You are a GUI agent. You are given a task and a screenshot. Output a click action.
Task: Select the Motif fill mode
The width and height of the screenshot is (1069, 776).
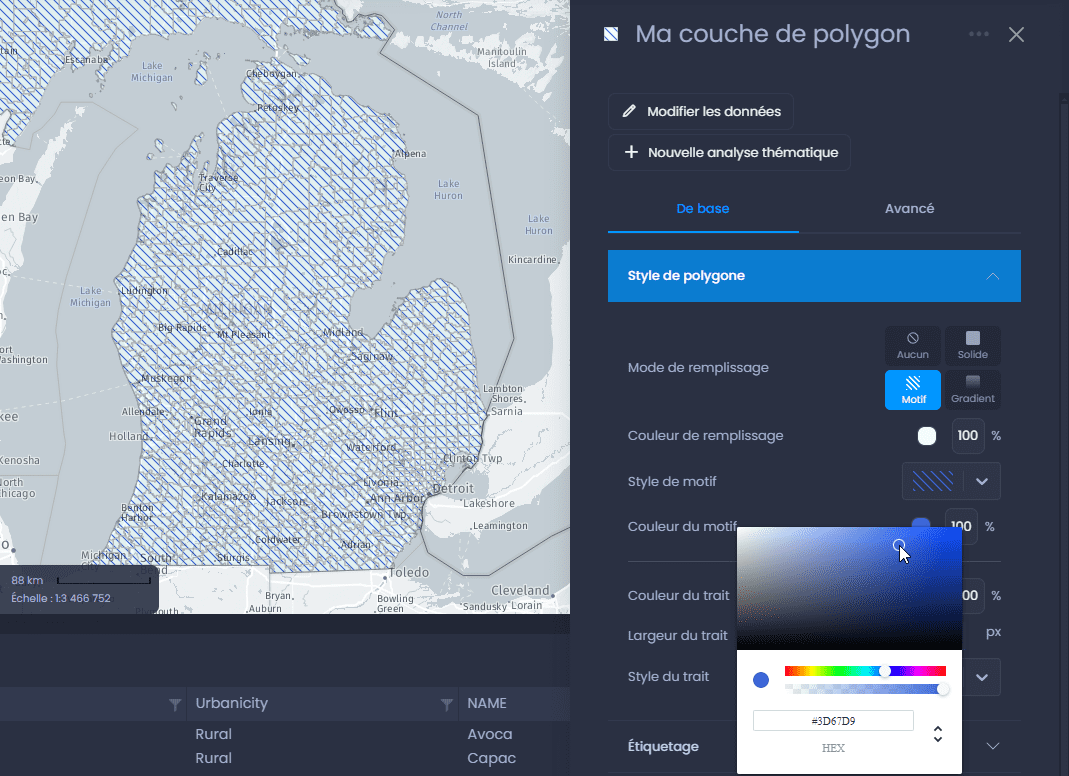[912, 390]
